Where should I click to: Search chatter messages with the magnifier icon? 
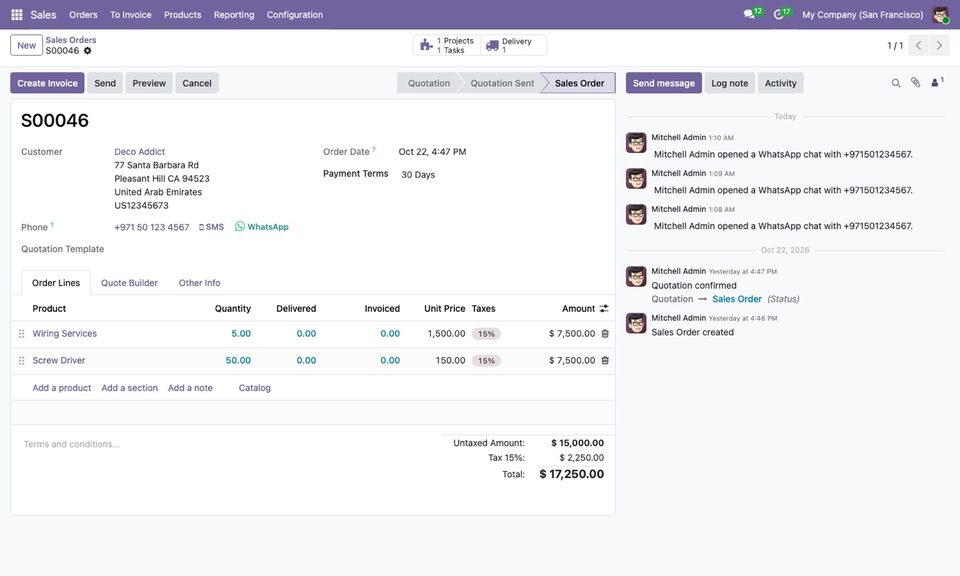click(x=896, y=83)
